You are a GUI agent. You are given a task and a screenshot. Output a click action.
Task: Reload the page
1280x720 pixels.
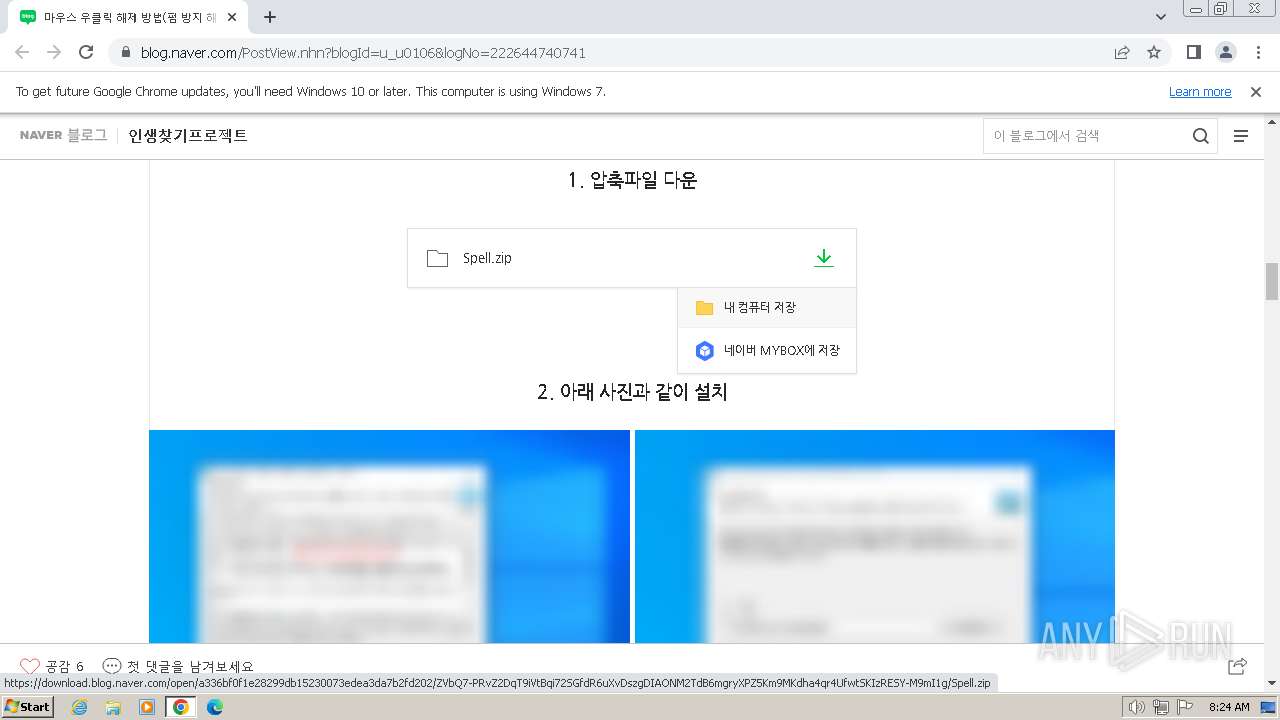[x=86, y=52]
